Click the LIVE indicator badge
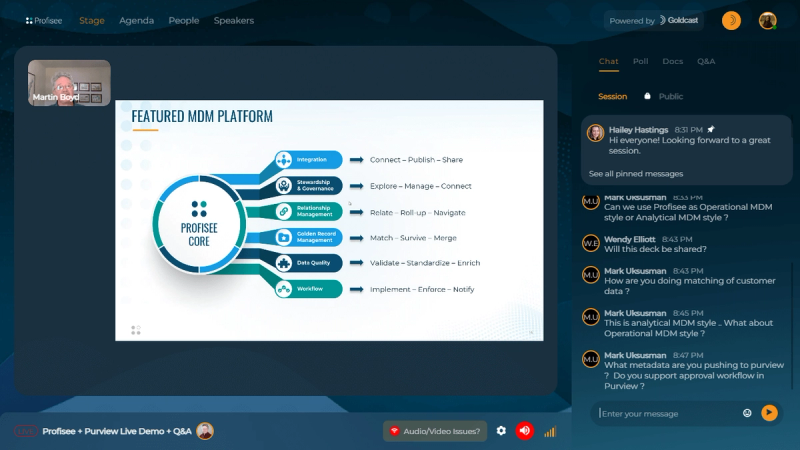The height and width of the screenshot is (450, 800). point(26,432)
